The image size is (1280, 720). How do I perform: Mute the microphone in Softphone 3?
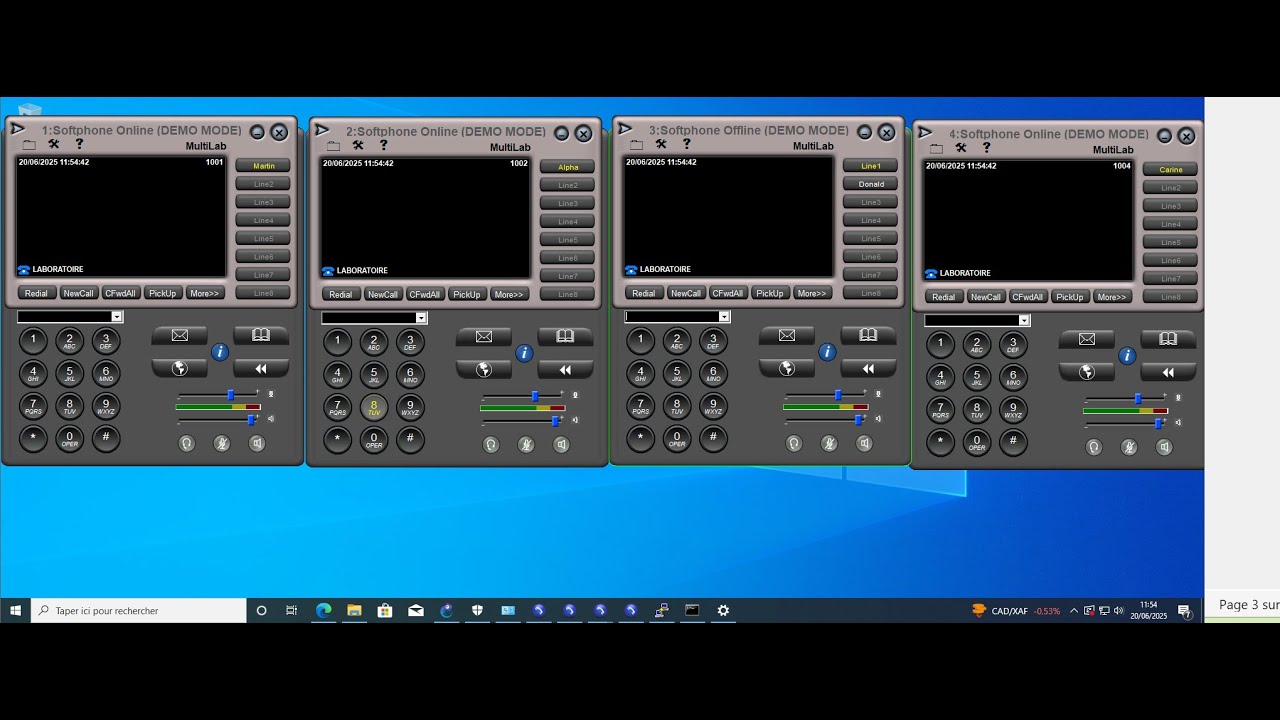click(828, 443)
